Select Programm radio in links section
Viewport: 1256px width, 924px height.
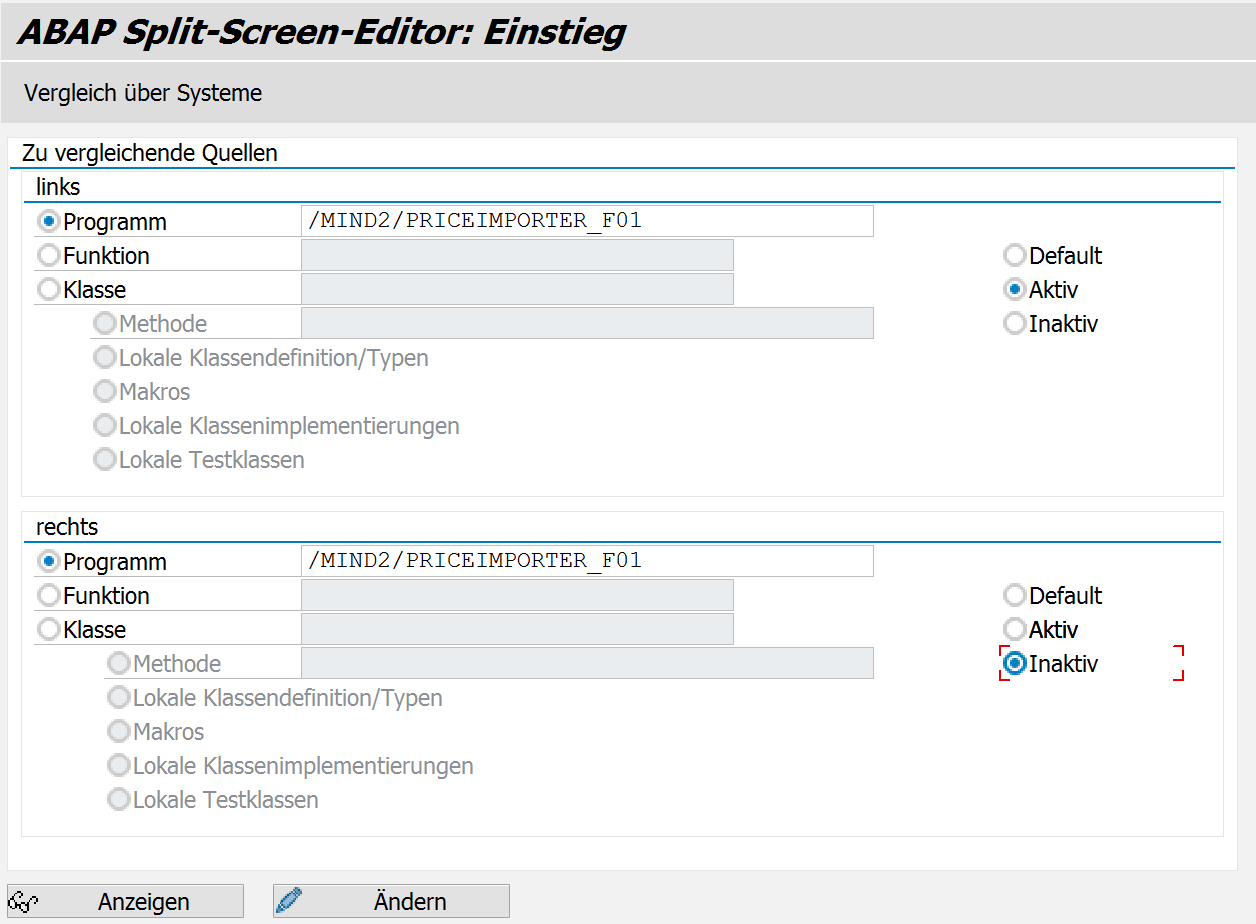pyautogui.click(x=49, y=221)
